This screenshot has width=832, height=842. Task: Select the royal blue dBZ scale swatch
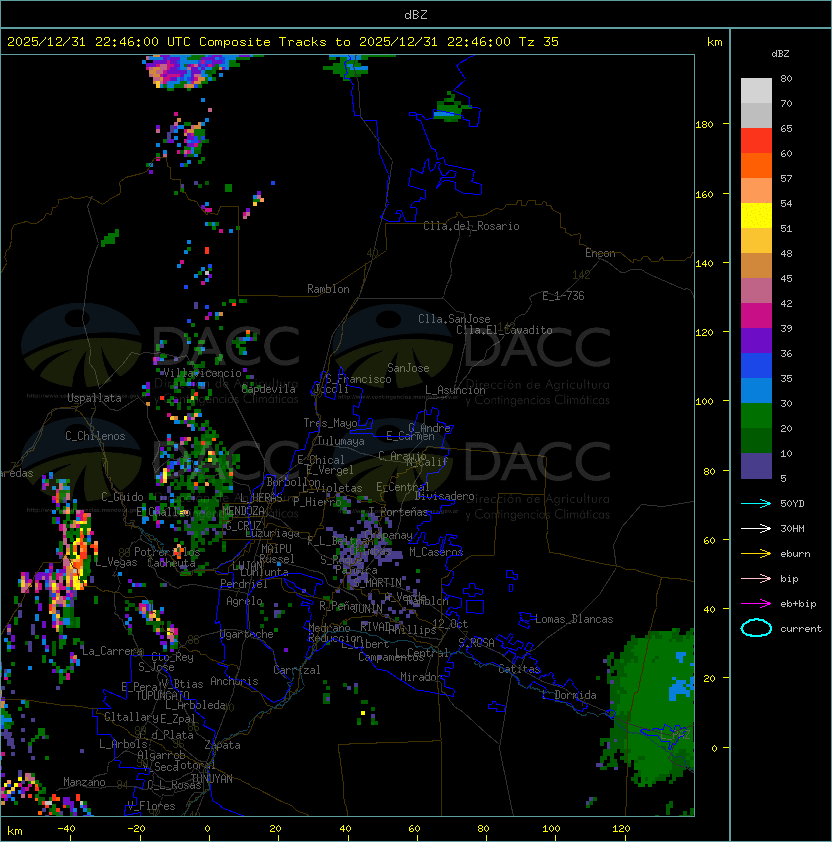(x=756, y=366)
